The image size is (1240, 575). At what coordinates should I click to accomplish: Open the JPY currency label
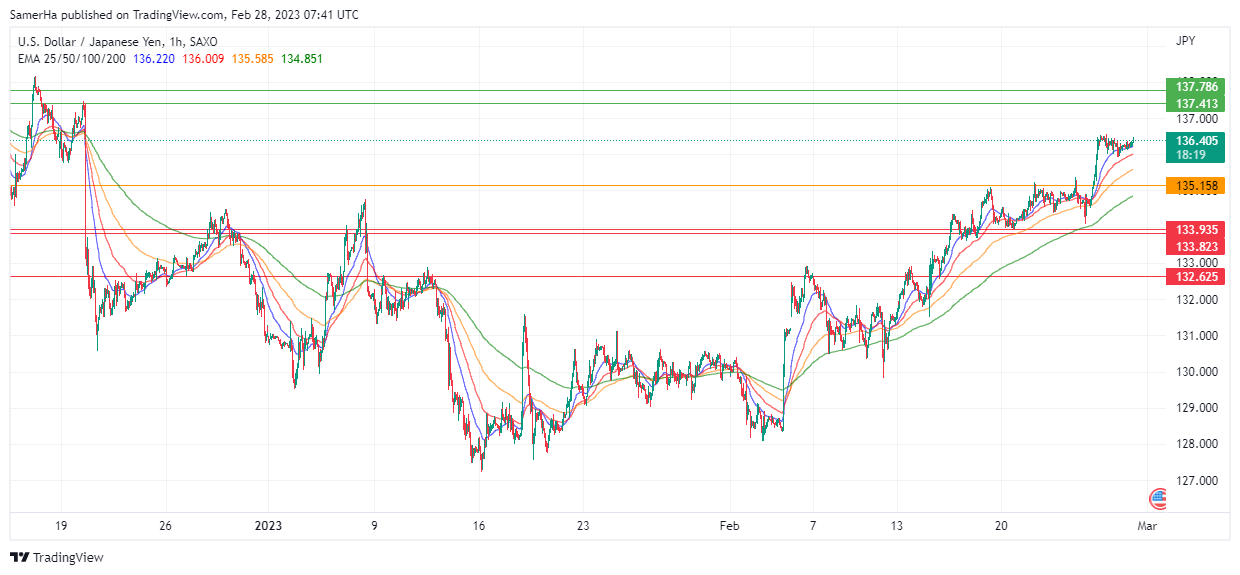(1185, 42)
